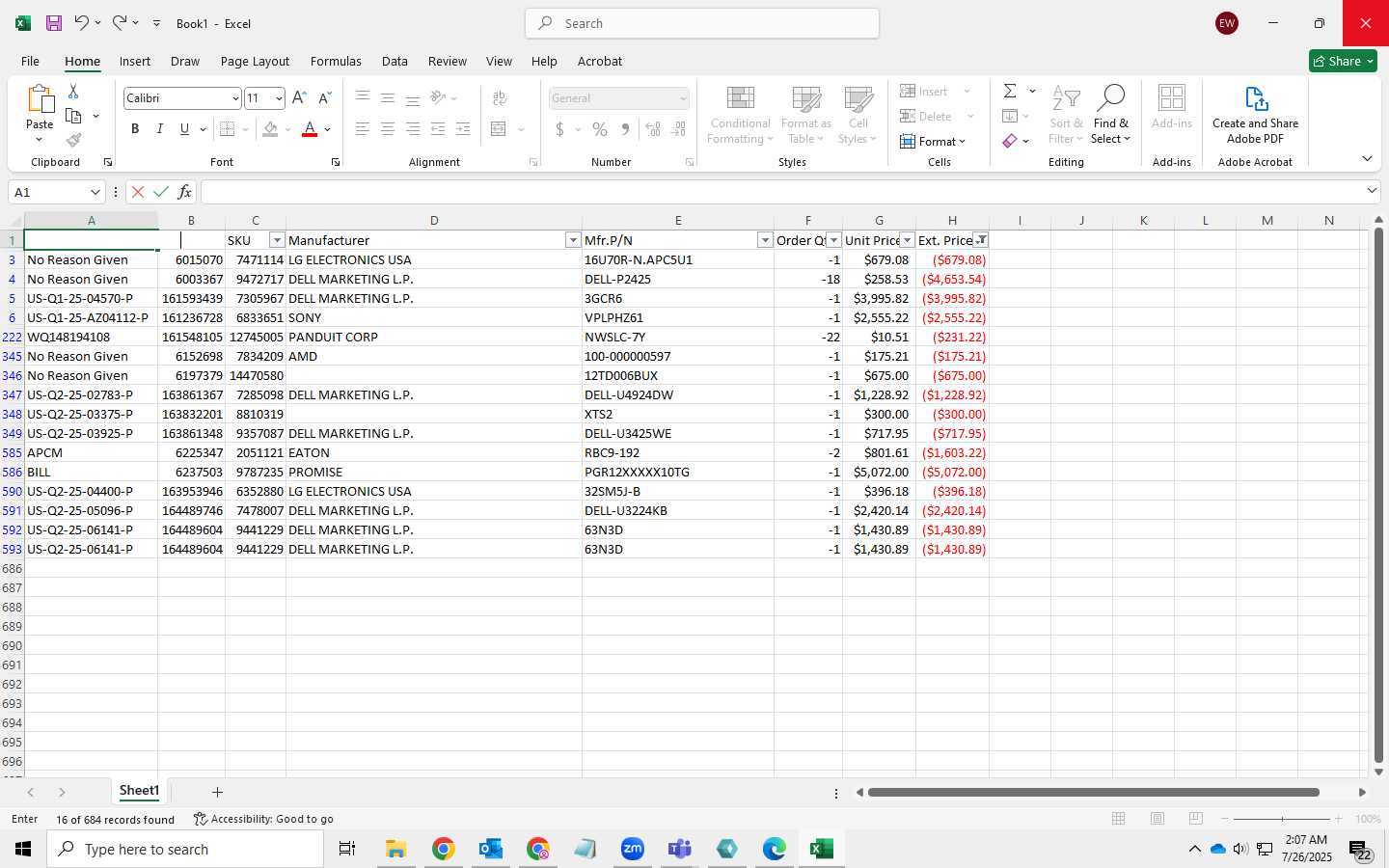Click the Cut scissors icon
This screenshot has width=1389, height=868.
pos(73,91)
